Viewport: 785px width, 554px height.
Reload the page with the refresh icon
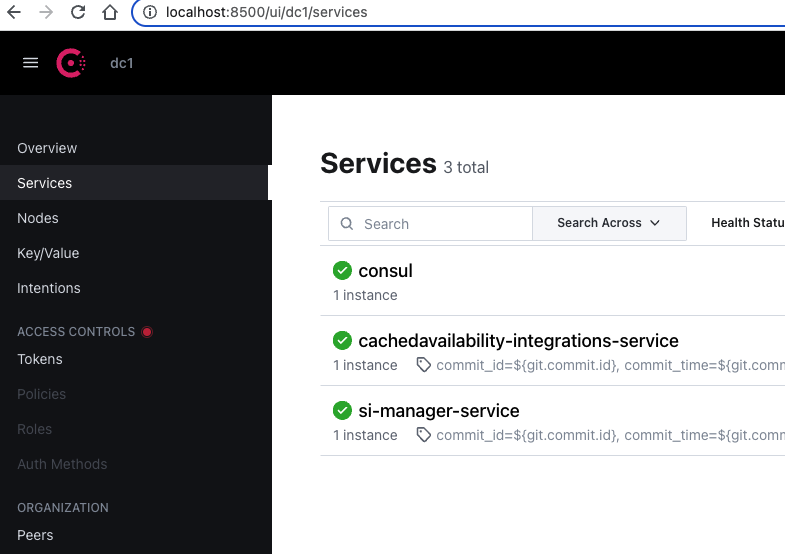pos(78,13)
